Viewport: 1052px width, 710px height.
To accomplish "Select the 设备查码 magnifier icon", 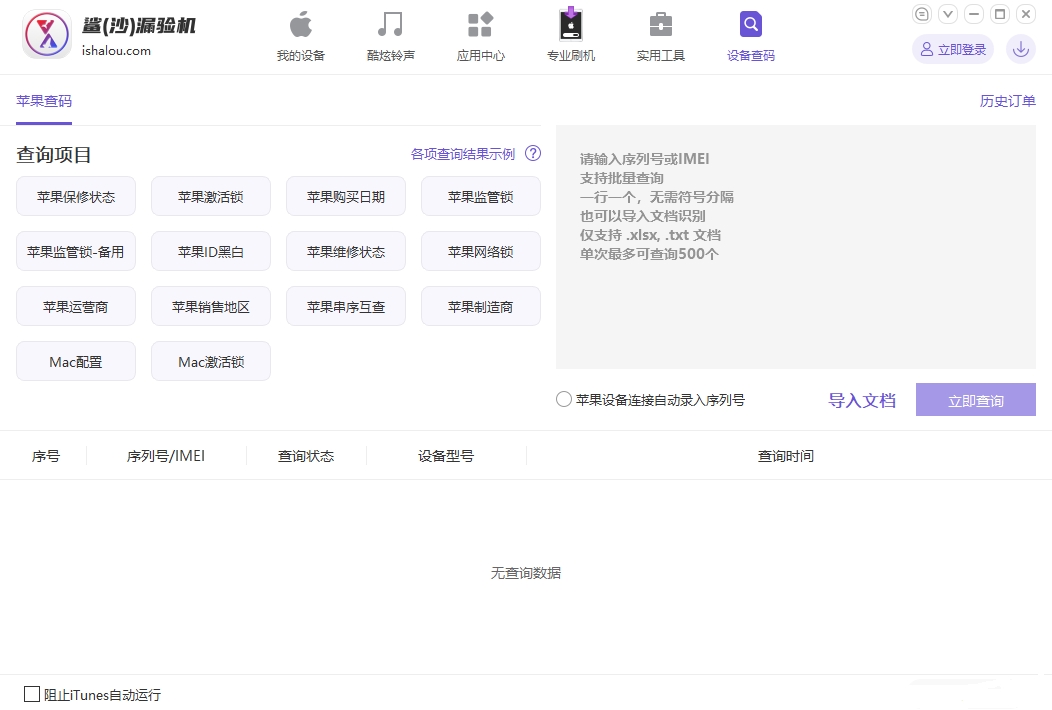I will pos(750,26).
